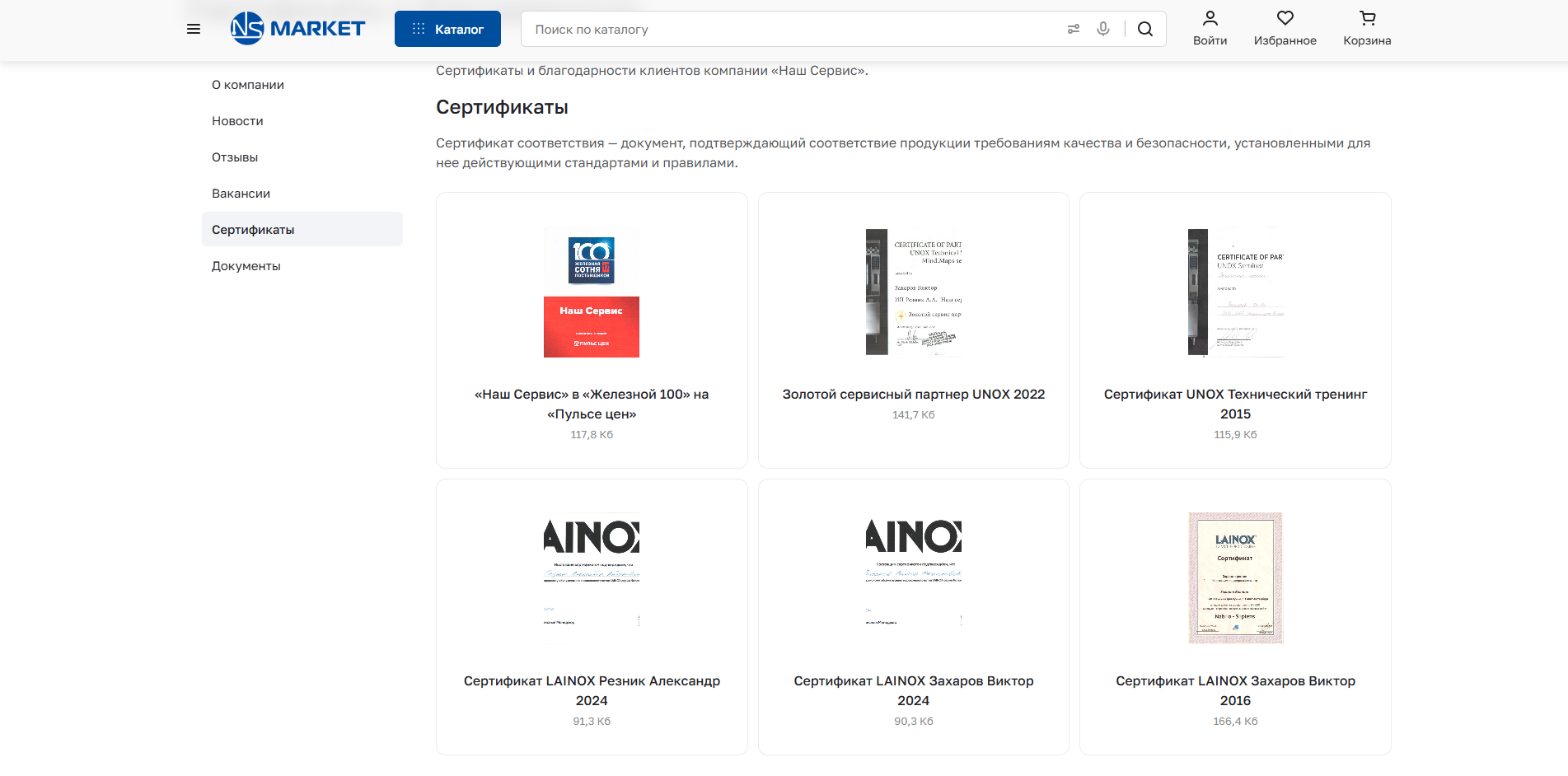Open Золотой сервисный партнер UNOX 2022 link
1568x776 pixels.
click(x=914, y=395)
